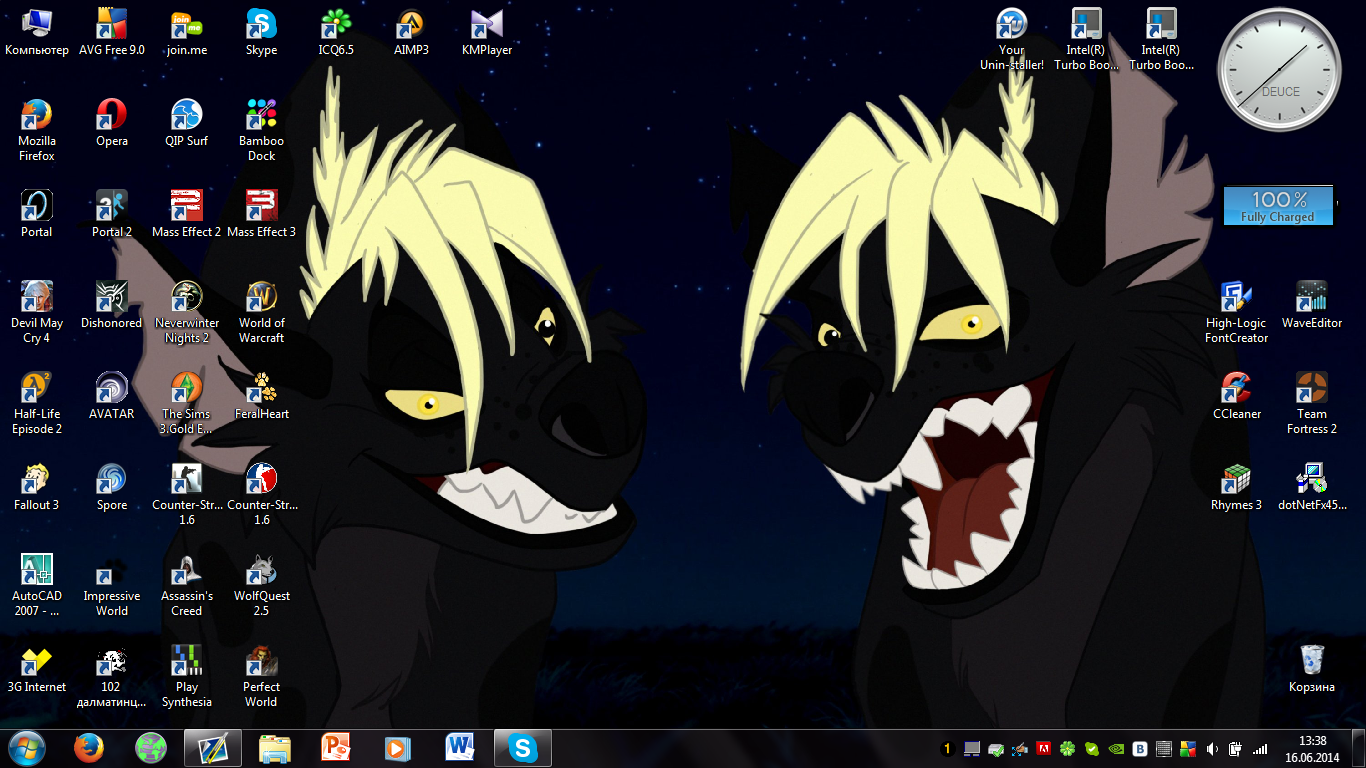
Task: Select Devil May Cry 4 icon
Action: coord(37,312)
